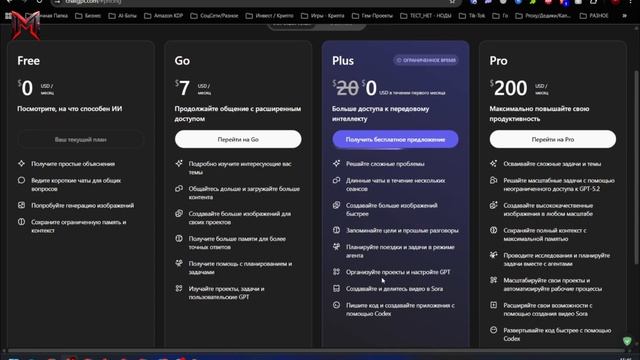Open the 'Игры - Крипта' bookmark folder
640x360 pixels.
click(323, 16)
